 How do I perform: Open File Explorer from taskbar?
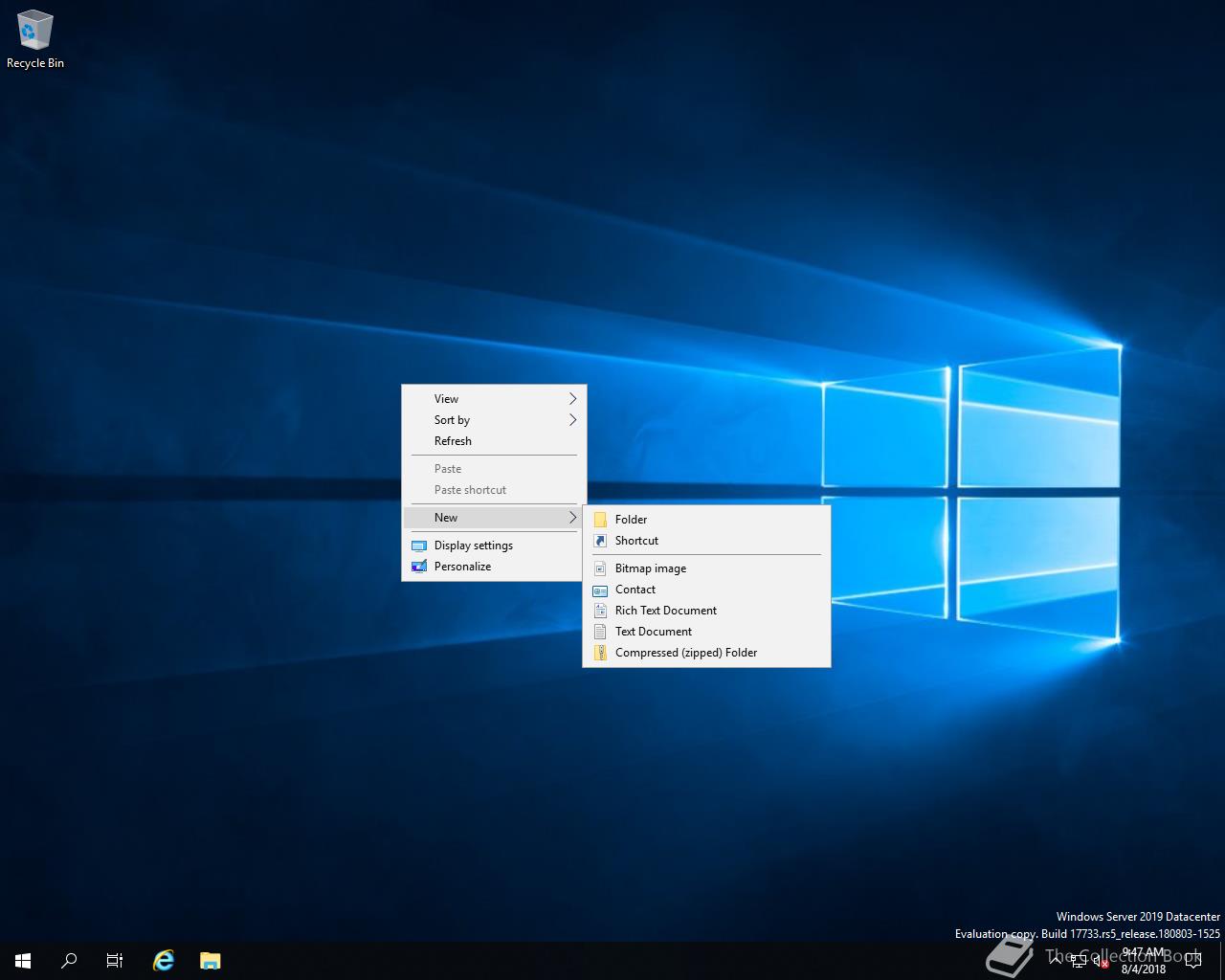211,960
